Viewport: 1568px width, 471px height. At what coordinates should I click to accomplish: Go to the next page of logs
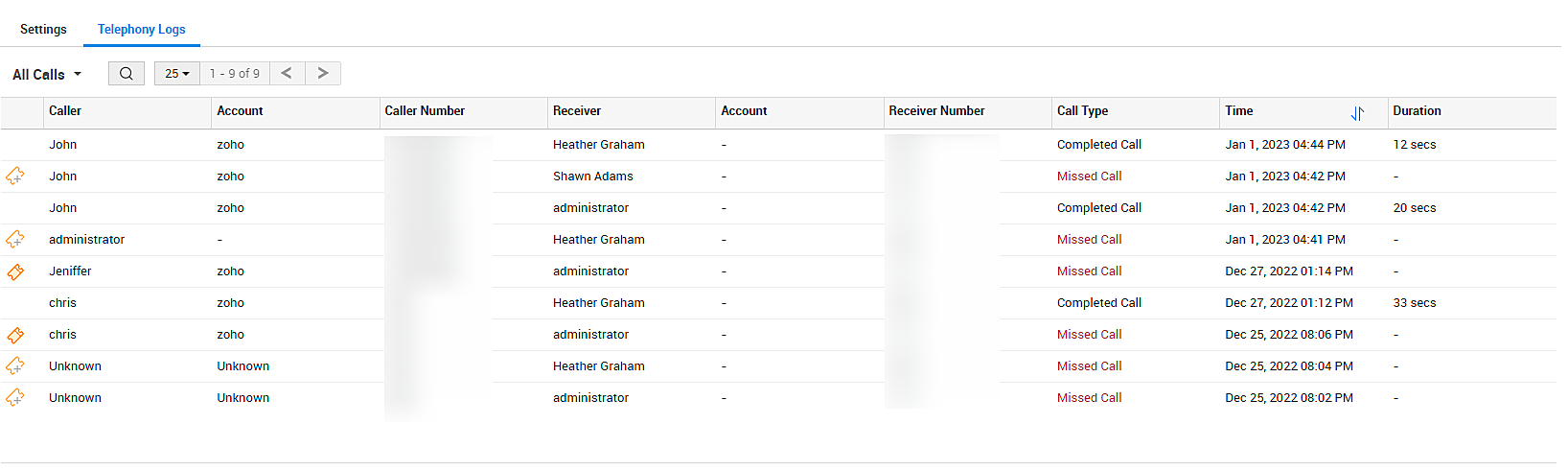coord(323,74)
